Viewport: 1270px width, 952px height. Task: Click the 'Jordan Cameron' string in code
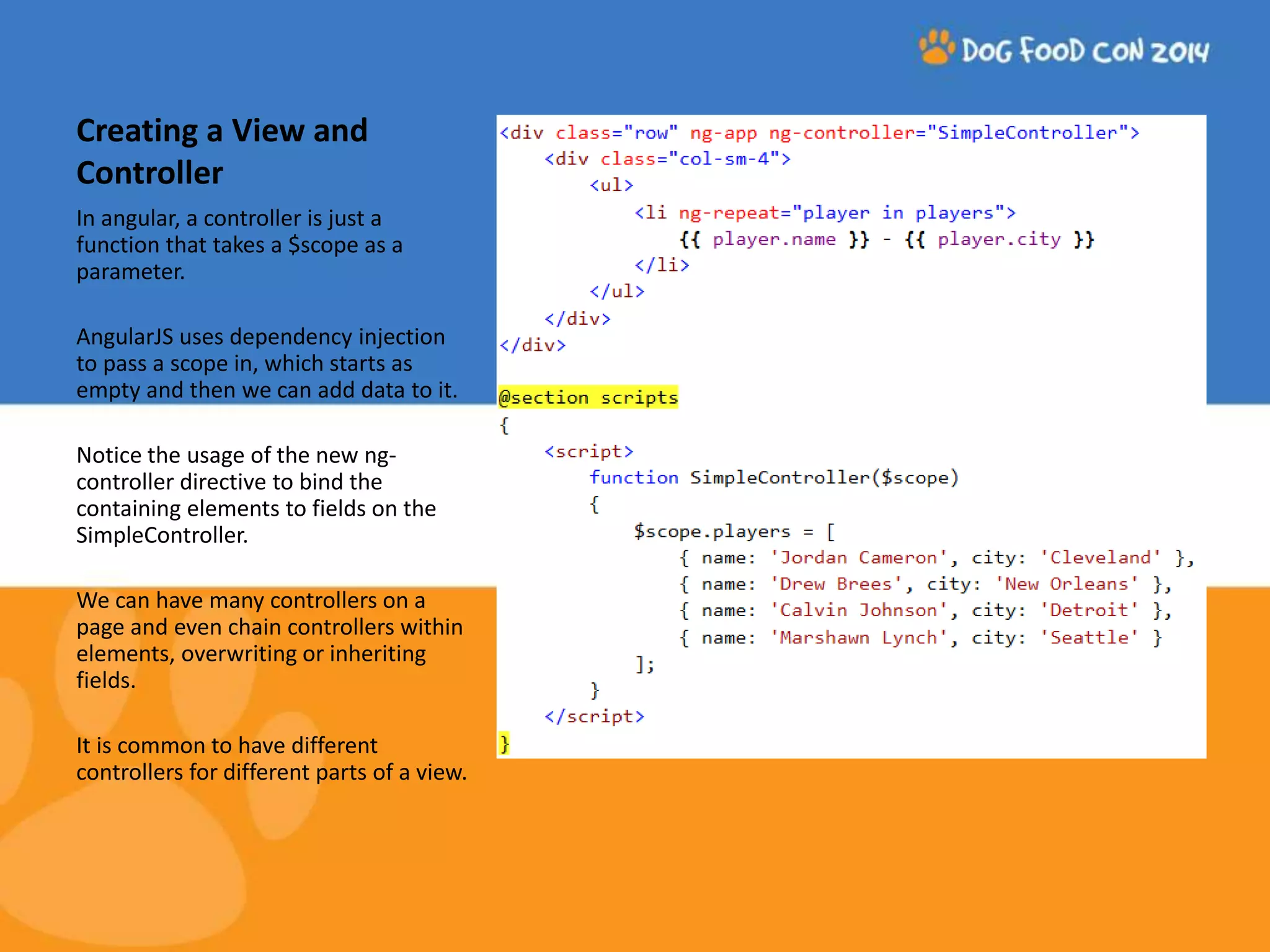pyautogui.click(x=858, y=558)
